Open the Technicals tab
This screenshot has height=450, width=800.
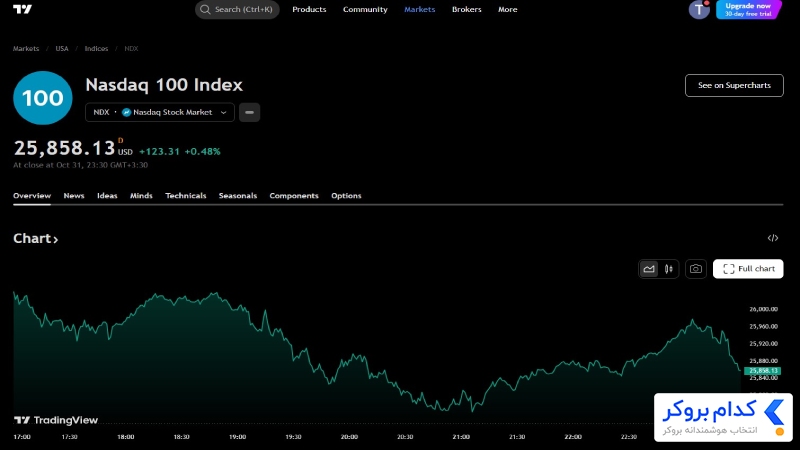coord(186,195)
